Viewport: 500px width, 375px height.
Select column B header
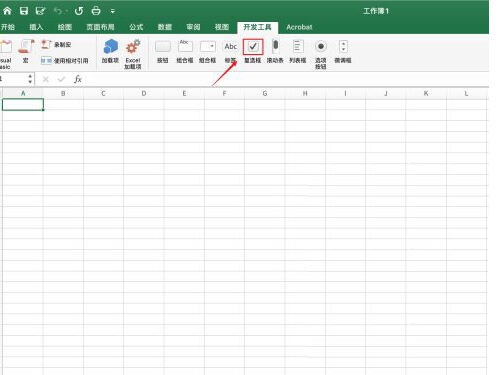point(63,93)
